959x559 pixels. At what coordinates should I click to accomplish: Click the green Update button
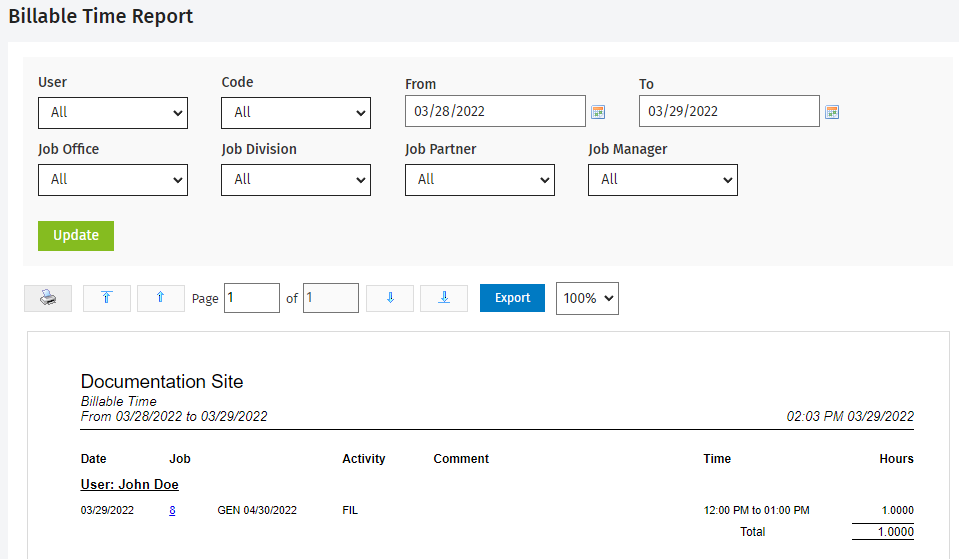pos(76,236)
